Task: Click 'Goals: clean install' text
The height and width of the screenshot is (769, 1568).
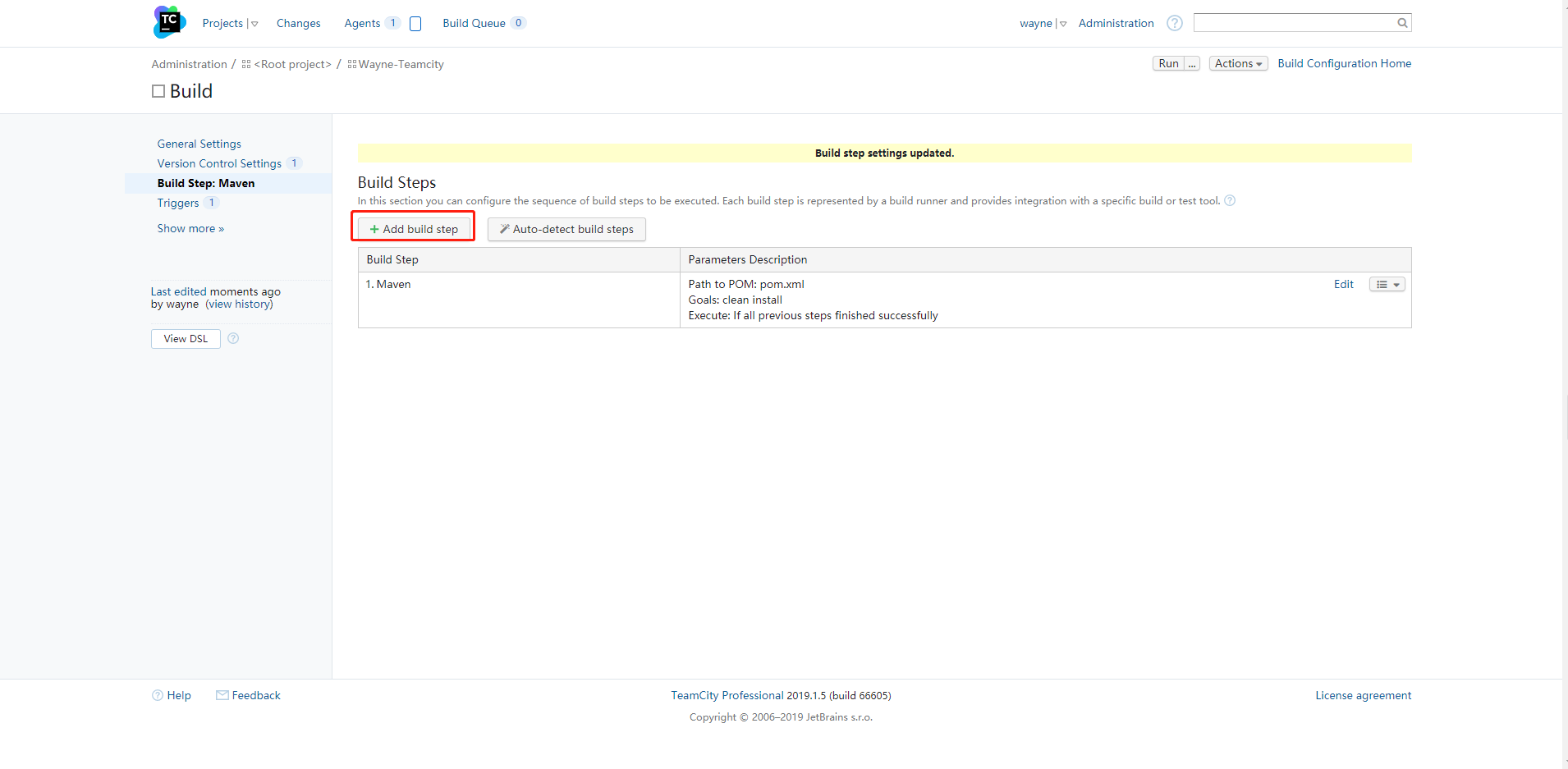Action: tap(735, 300)
